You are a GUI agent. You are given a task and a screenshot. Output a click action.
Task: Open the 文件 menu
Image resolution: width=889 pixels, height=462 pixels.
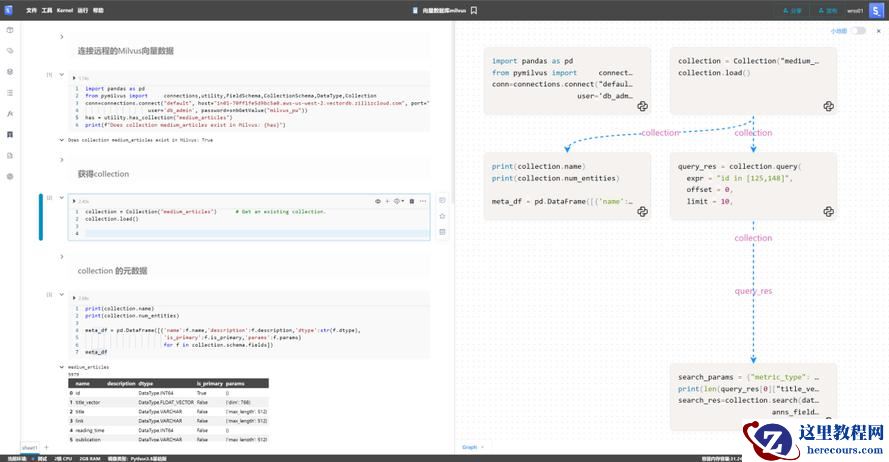(31, 10)
